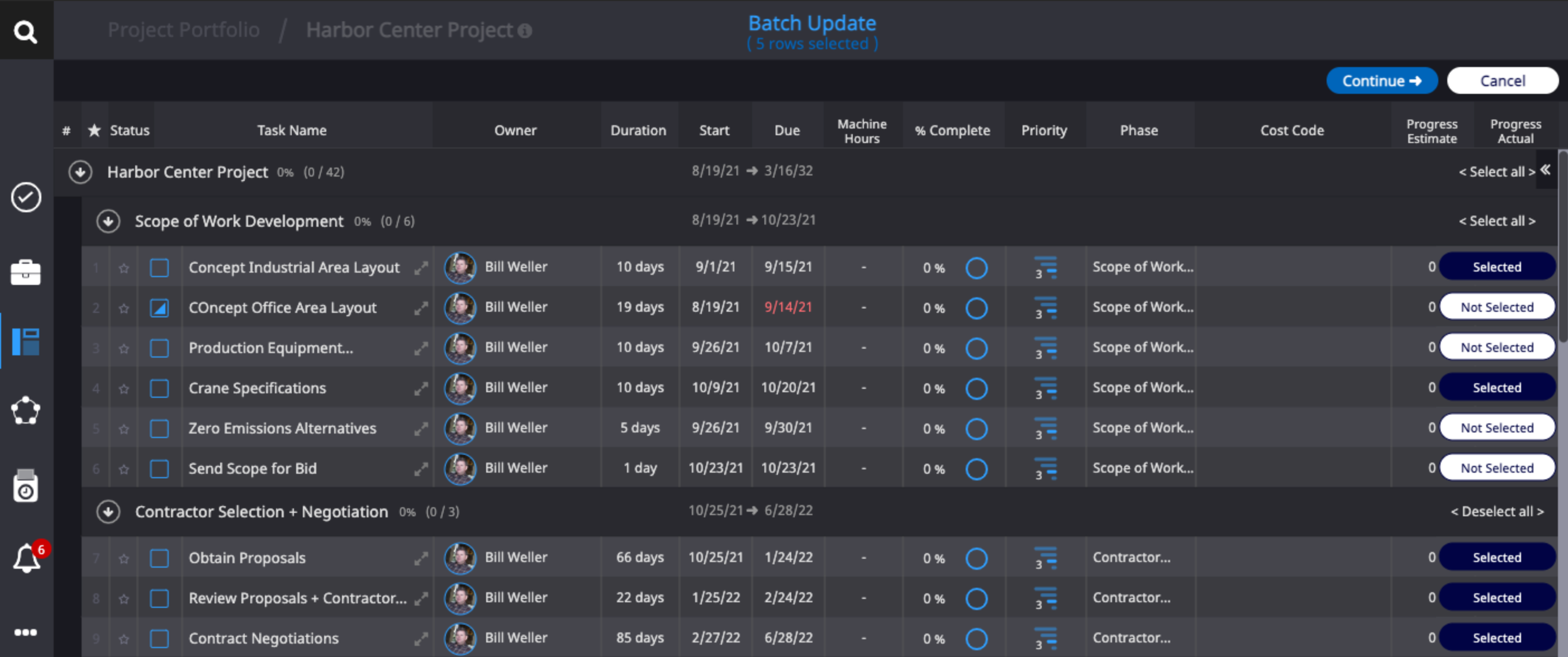1568x657 pixels.
Task: Click Select all for Scope of Work Development
Action: click(1497, 221)
